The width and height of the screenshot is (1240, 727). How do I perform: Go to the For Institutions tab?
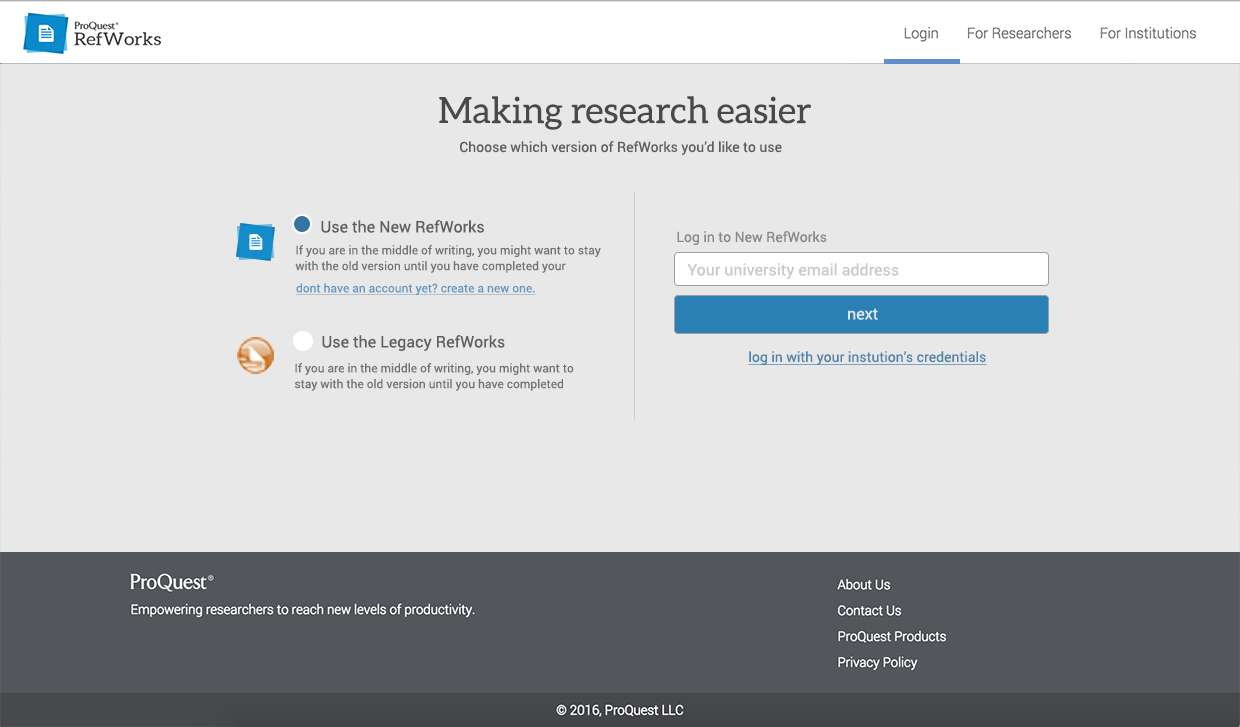coord(1147,33)
